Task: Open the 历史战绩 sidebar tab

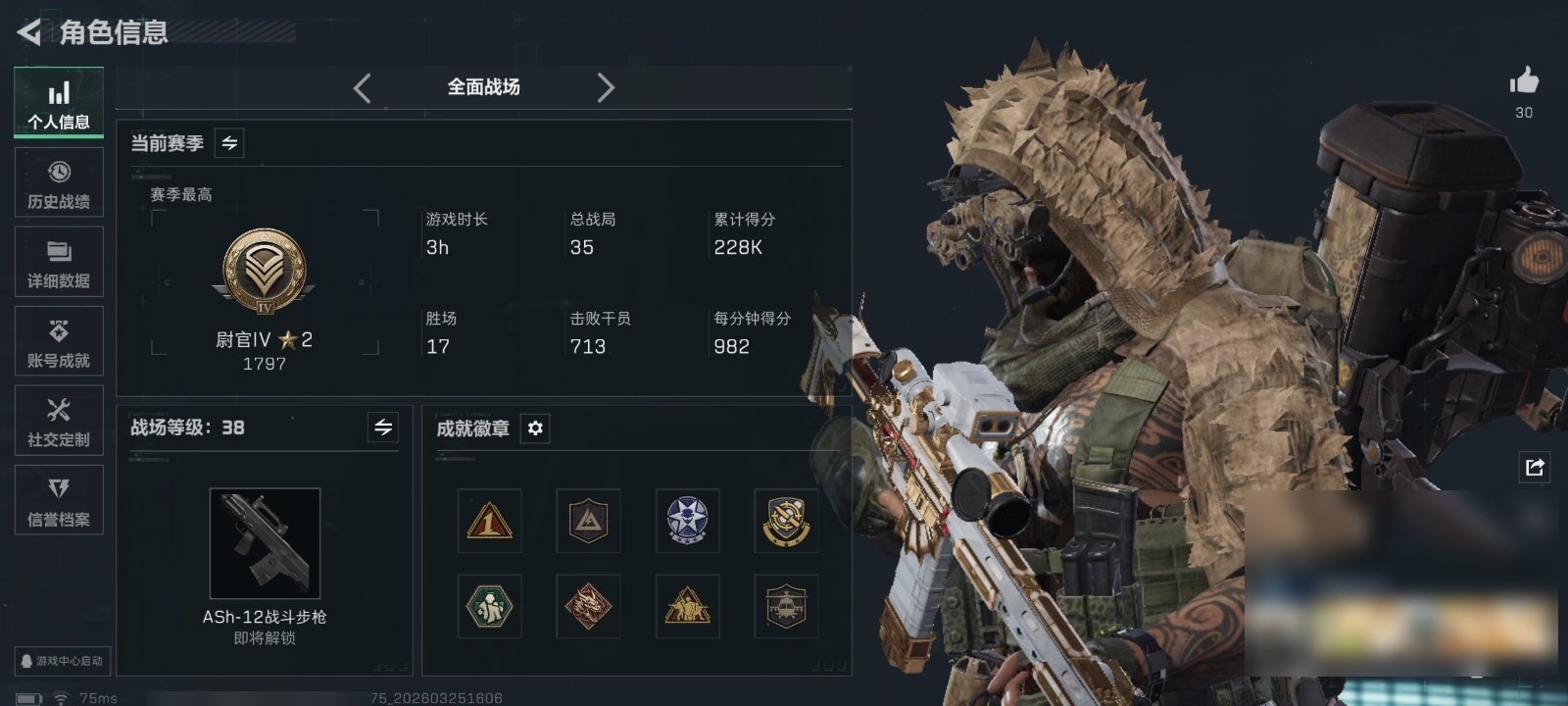Action: point(59,182)
